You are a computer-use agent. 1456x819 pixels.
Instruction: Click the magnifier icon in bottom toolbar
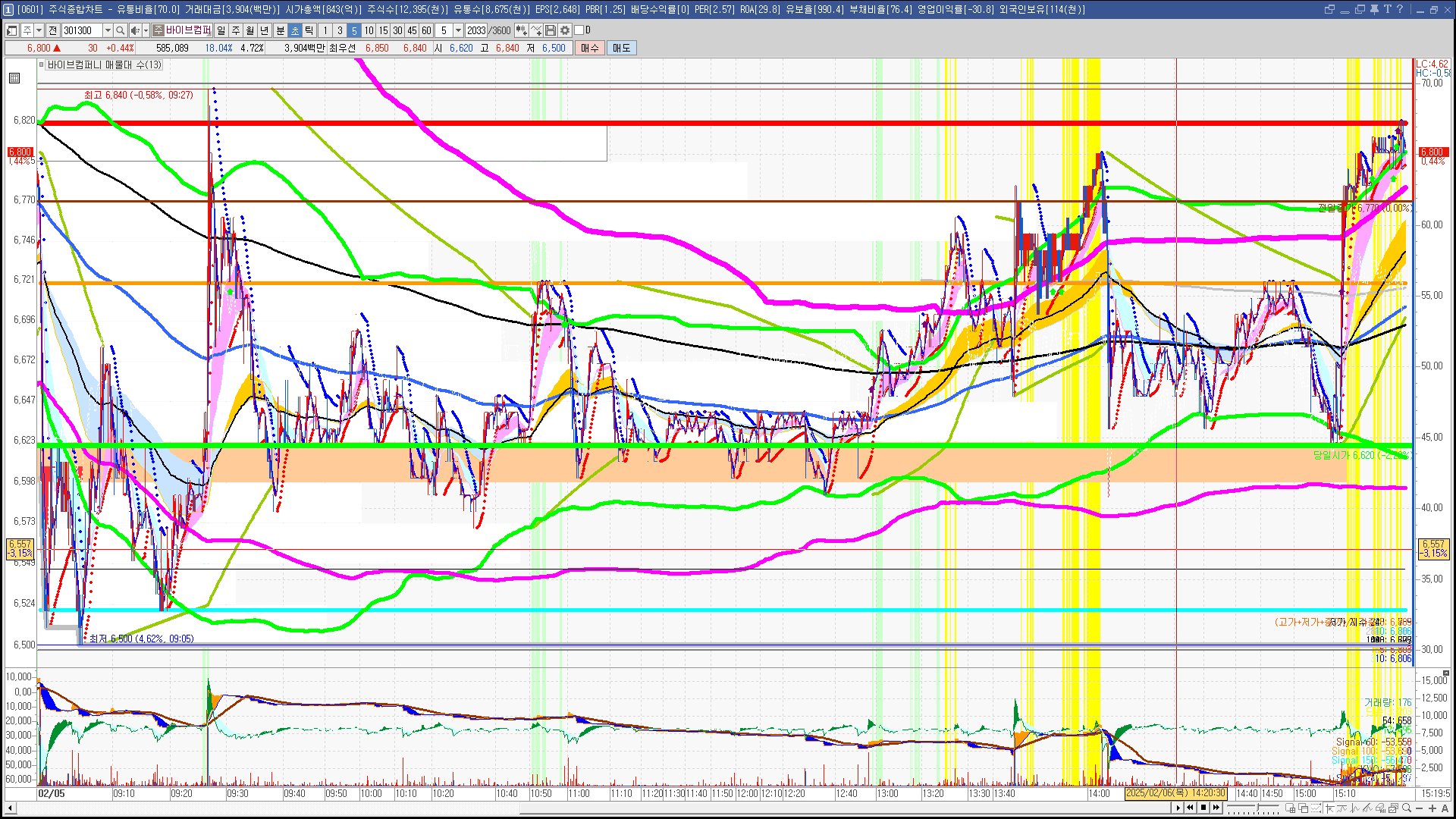pos(1407,808)
